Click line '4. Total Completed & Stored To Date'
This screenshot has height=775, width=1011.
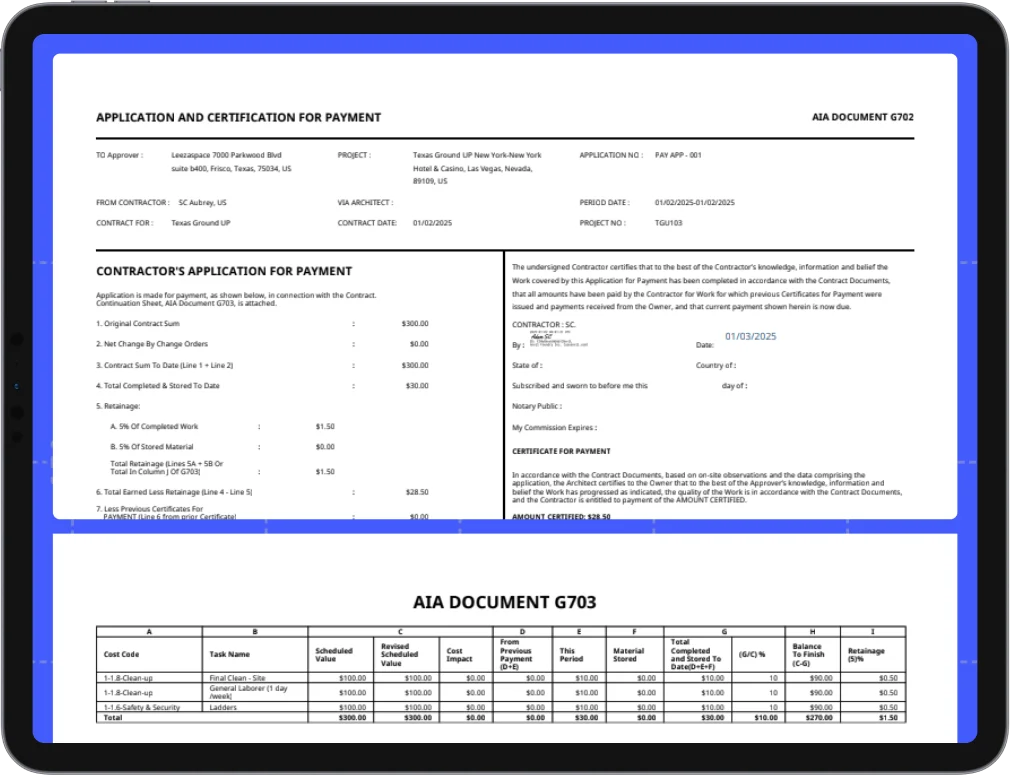pyautogui.click(x=158, y=386)
